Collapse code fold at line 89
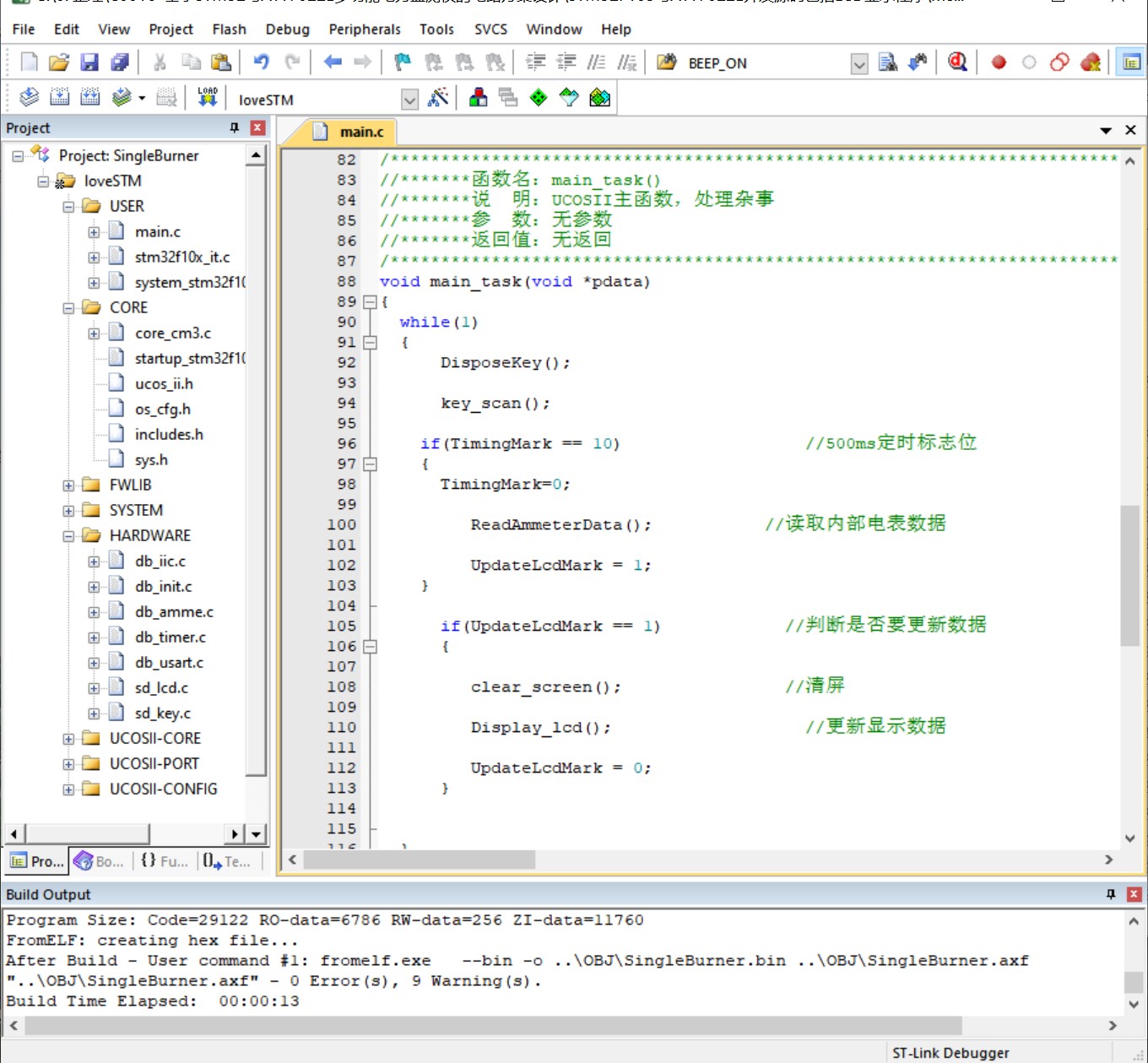 coord(370,302)
